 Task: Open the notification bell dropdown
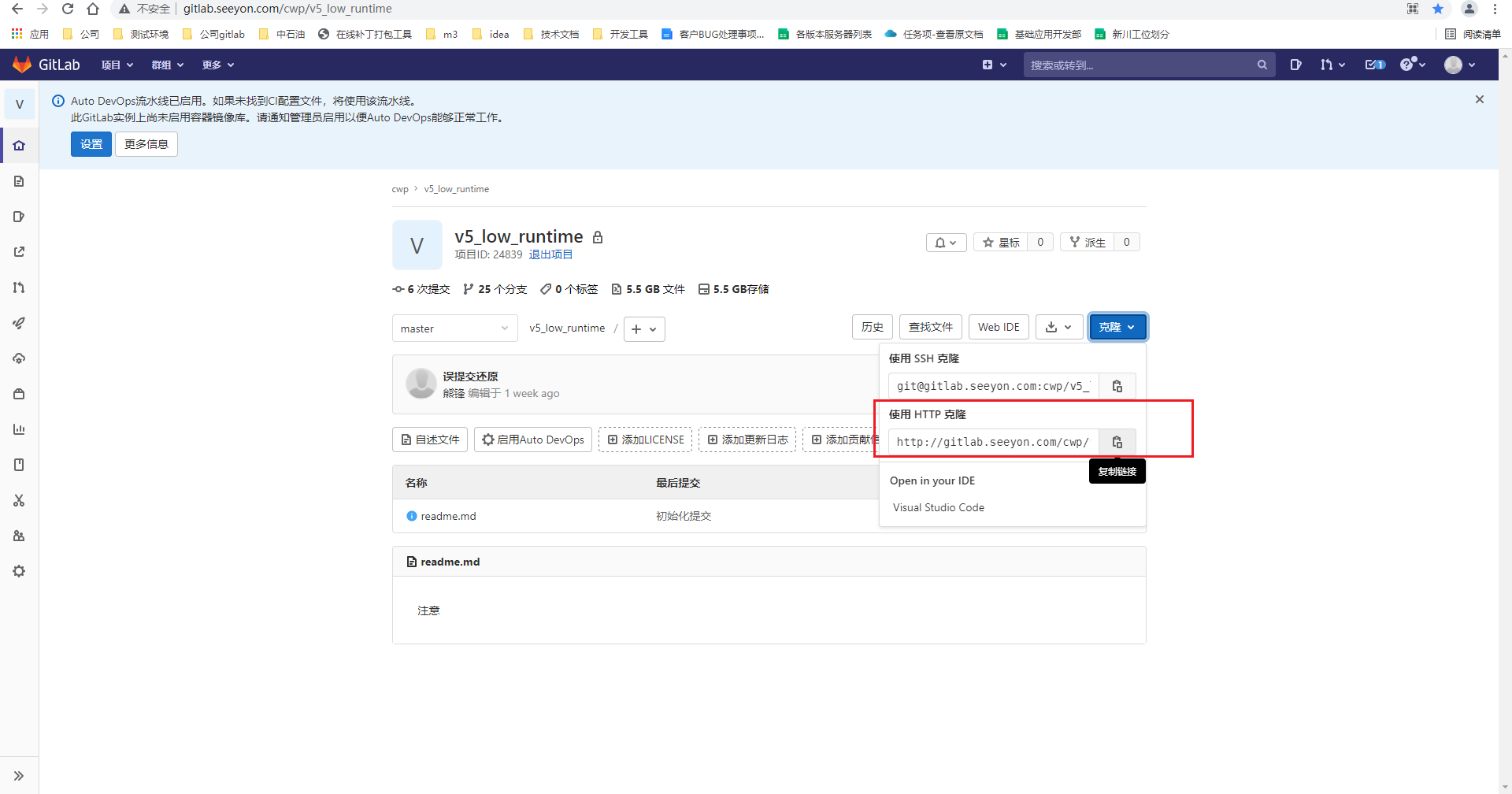(x=946, y=243)
